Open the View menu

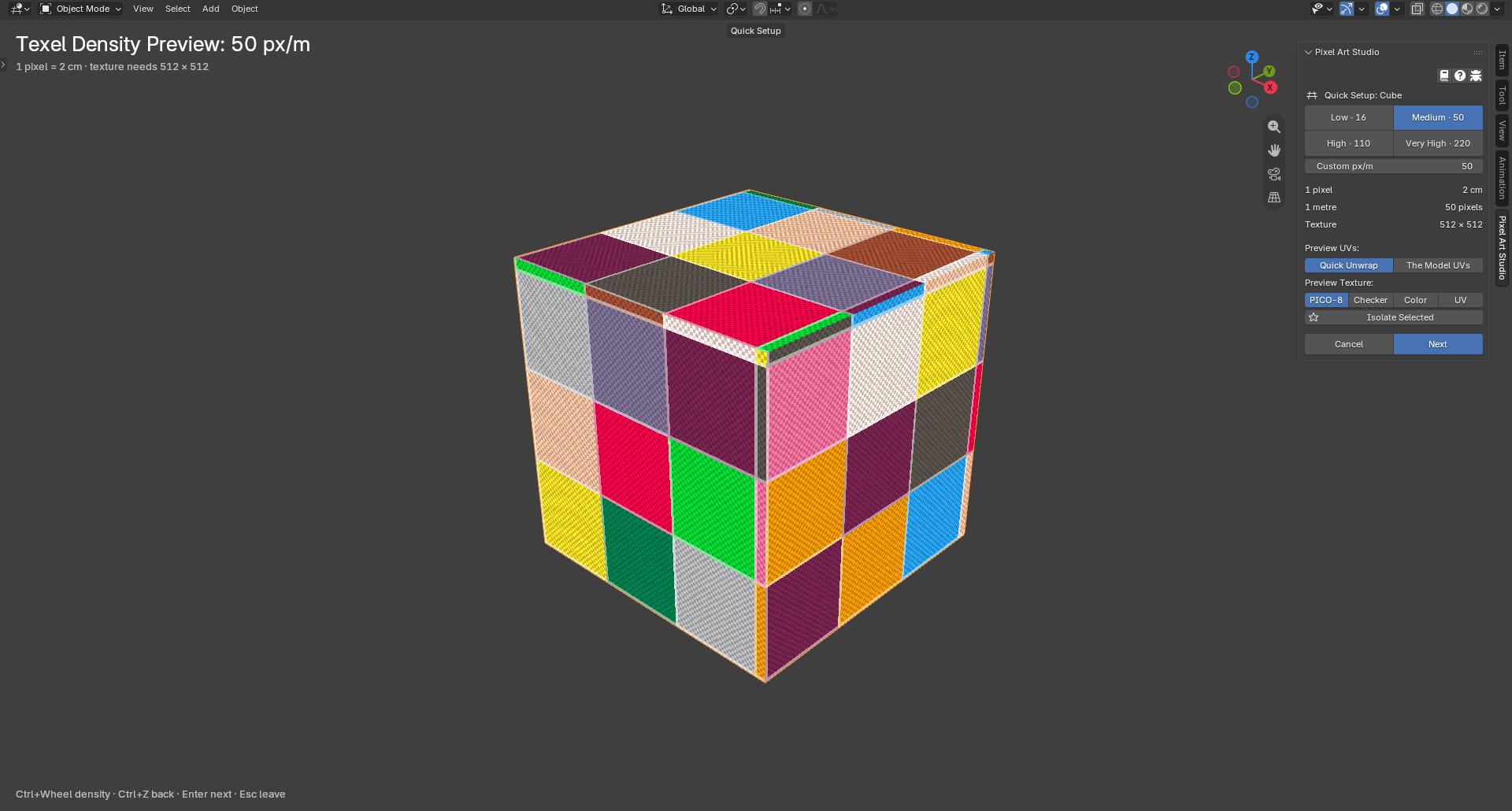(143, 9)
